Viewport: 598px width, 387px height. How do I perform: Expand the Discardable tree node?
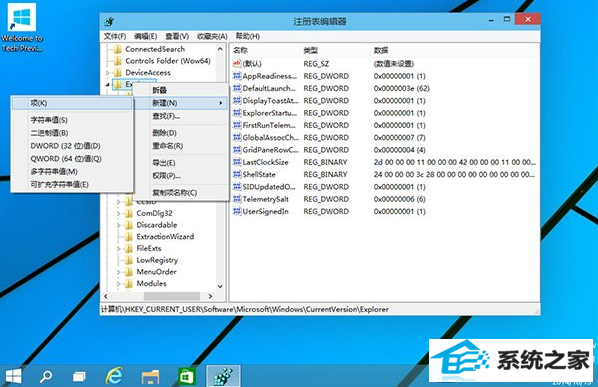click(119, 225)
